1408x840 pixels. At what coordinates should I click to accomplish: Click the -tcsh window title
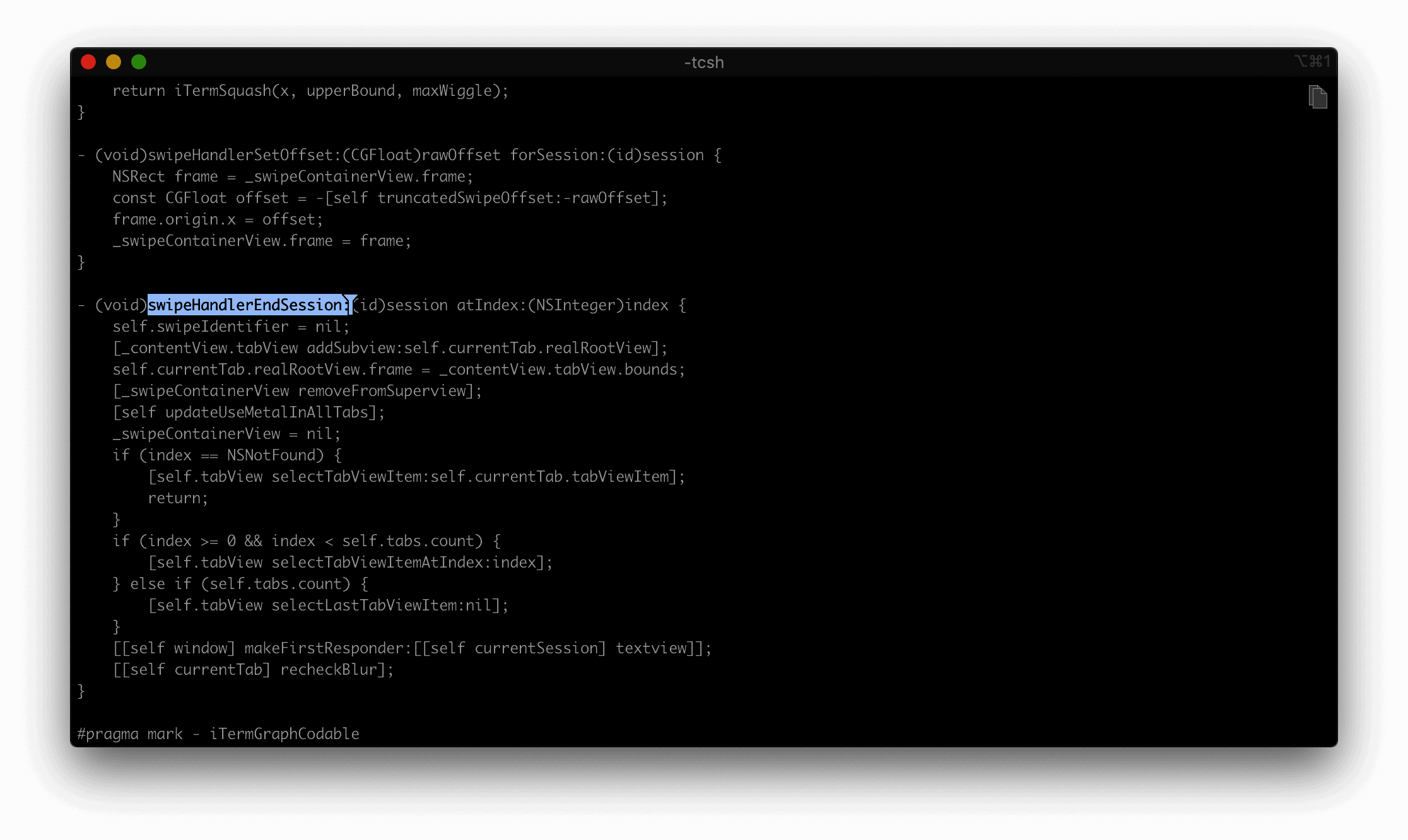point(704,62)
